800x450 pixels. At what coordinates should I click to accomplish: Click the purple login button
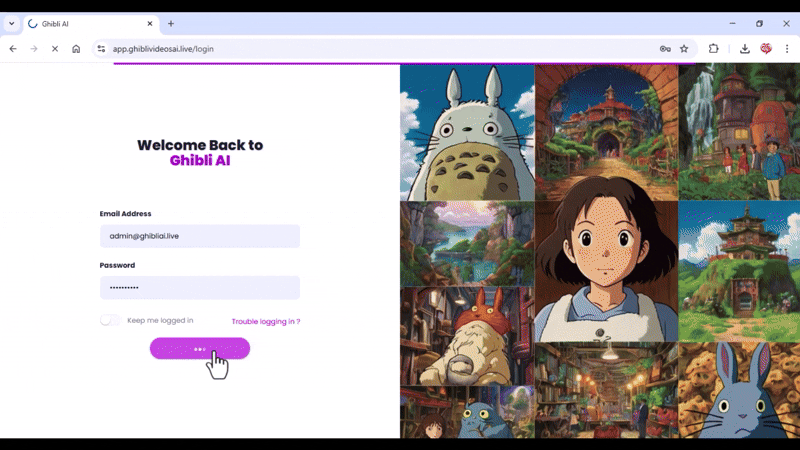199,348
